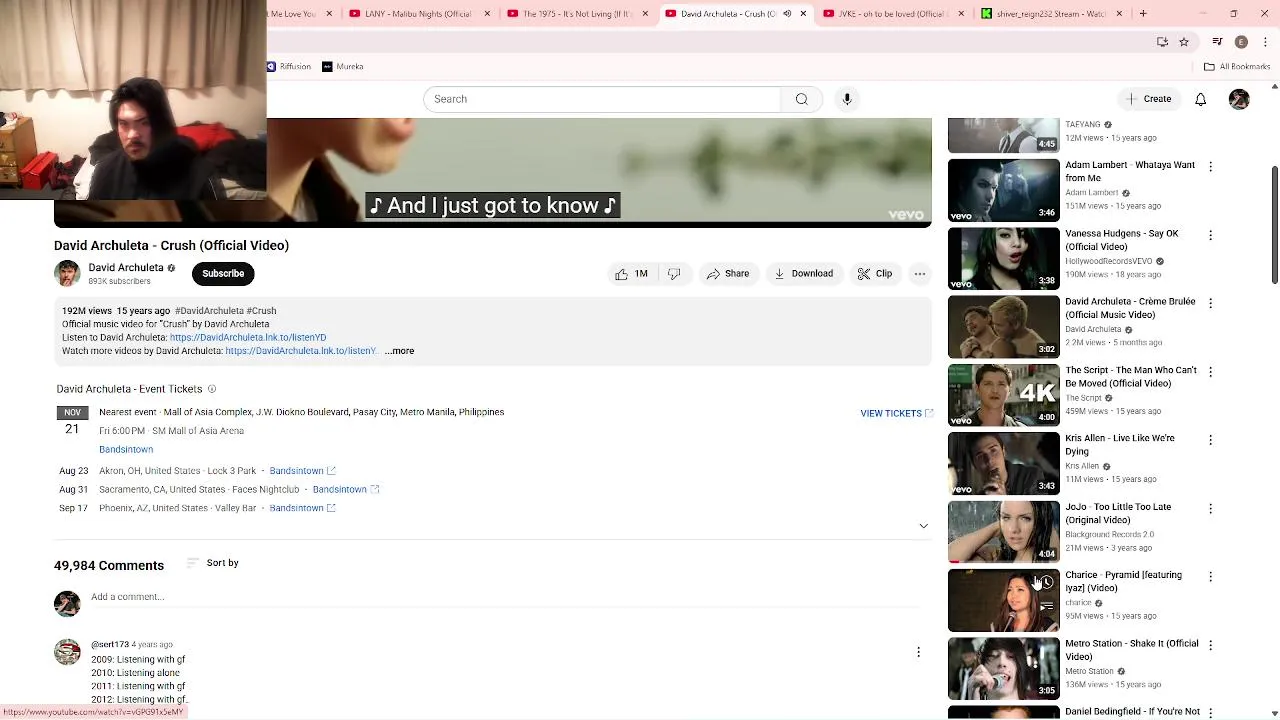Click VIEW TICKETS link
The width and height of the screenshot is (1280, 720).
coord(896,413)
